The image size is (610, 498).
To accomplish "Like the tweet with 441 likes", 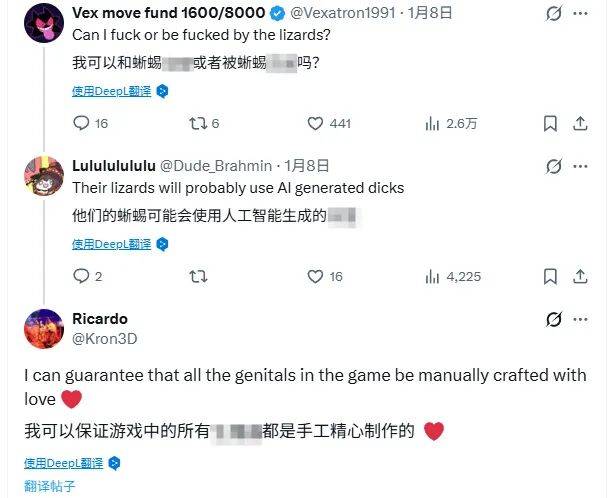I will (329, 123).
